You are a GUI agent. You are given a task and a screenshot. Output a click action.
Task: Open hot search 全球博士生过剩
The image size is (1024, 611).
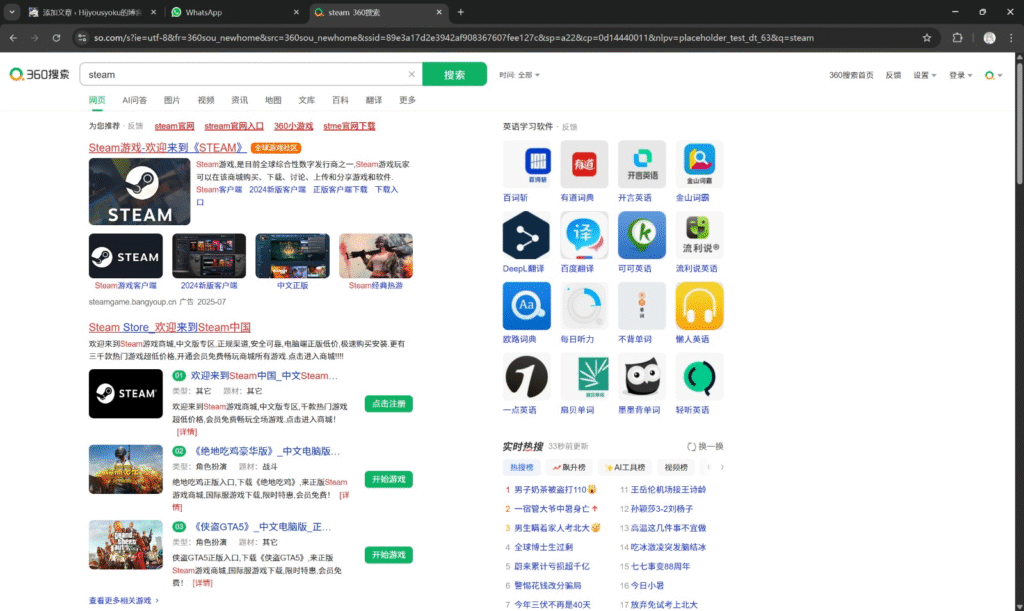[x=543, y=547]
